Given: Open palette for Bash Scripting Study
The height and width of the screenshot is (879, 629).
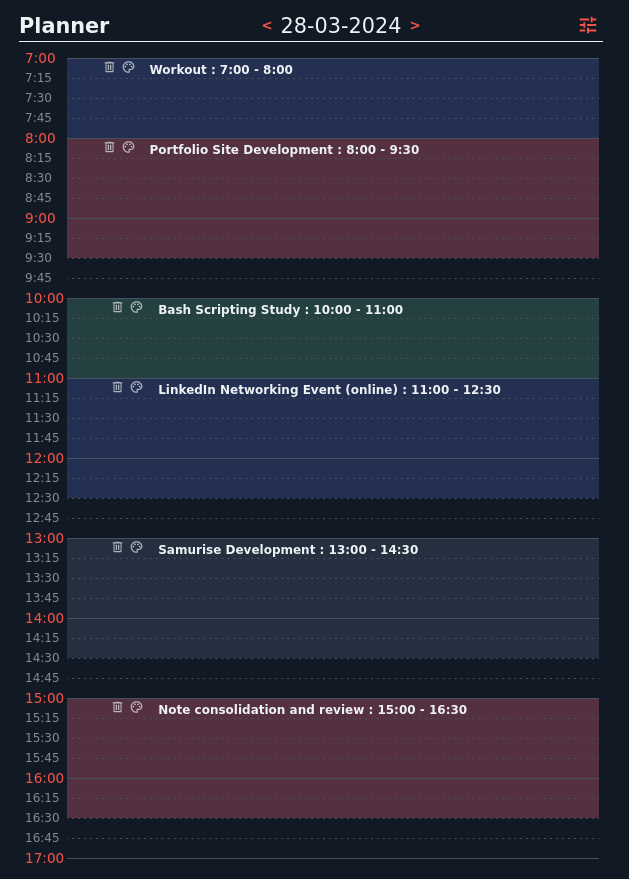Looking at the screenshot, I should [x=136, y=307].
